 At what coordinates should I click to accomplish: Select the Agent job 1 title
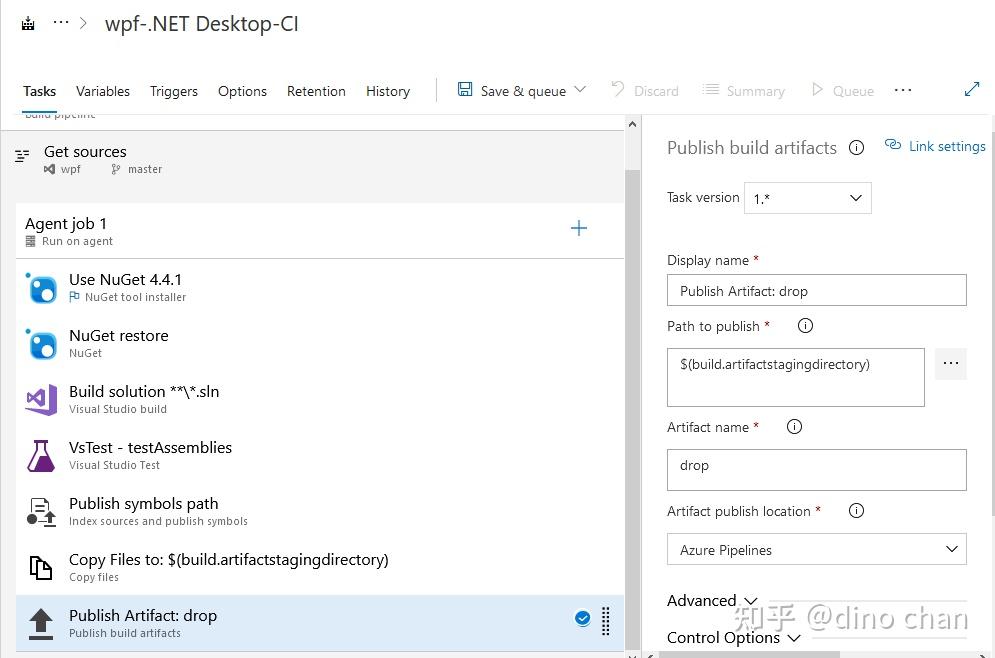pos(66,223)
